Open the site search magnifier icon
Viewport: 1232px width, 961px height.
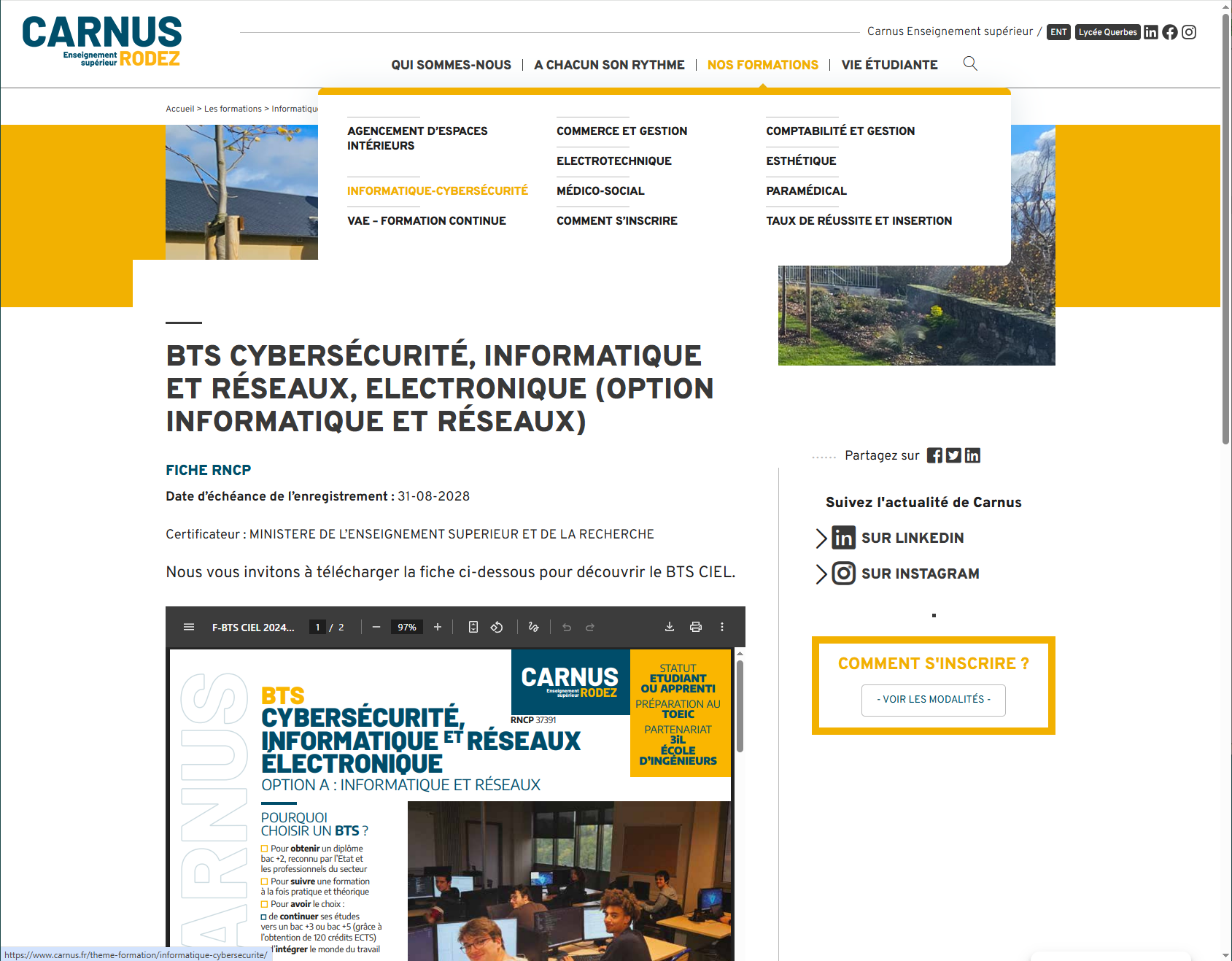click(970, 63)
